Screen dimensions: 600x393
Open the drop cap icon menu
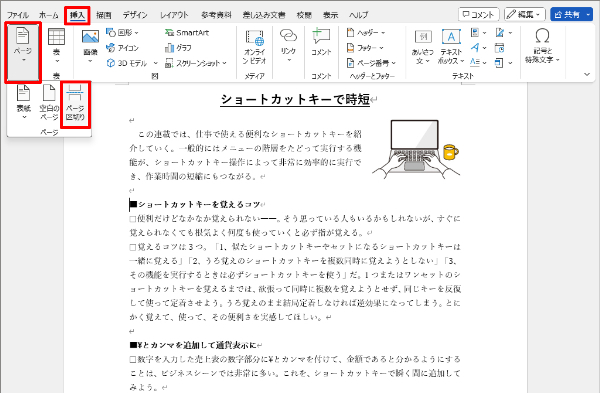pyautogui.click(x=478, y=62)
